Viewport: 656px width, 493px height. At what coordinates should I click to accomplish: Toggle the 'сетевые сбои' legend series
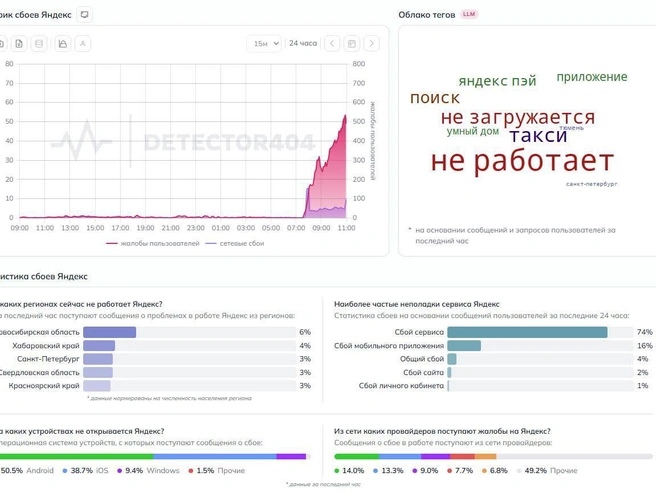[x=235, y=243]
